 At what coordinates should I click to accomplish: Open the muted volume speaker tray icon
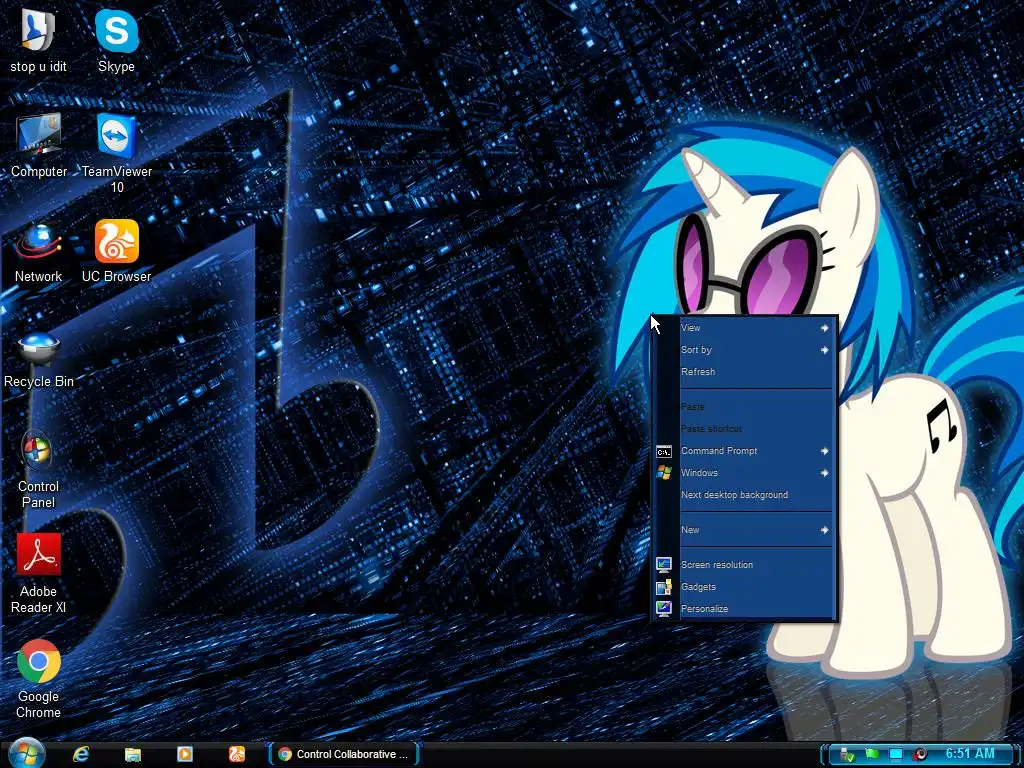pyautogui.click(x=921, y=754)
